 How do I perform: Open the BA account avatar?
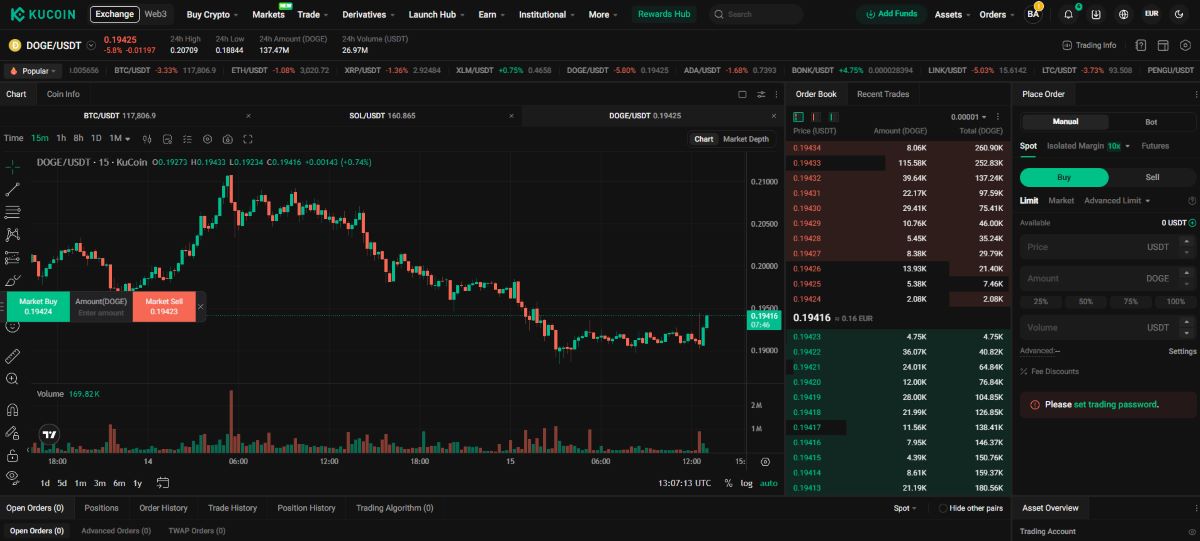click(x=1033, y=14)
